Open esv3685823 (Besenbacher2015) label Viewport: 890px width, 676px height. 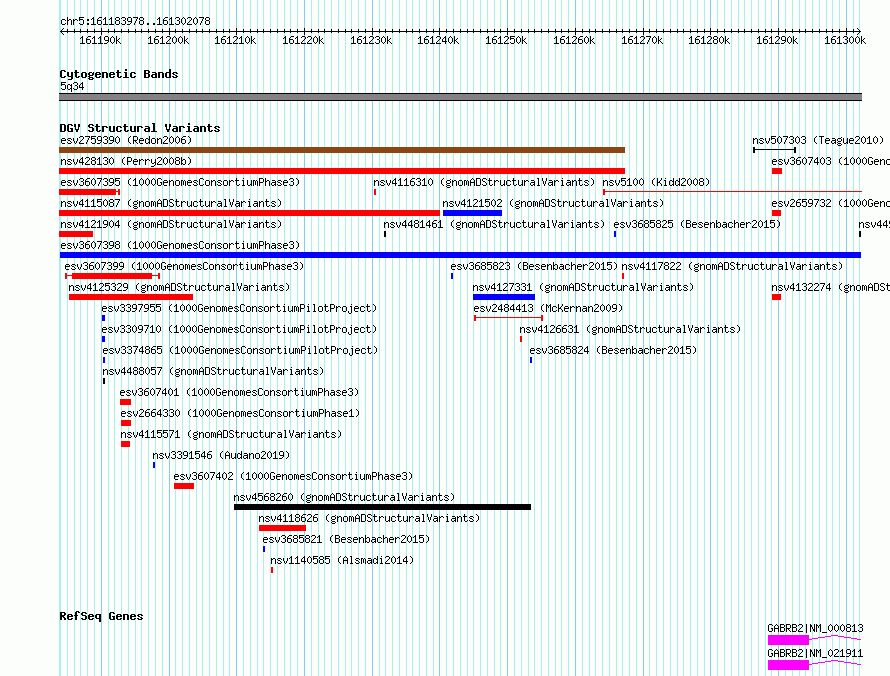tap(534, 266)
